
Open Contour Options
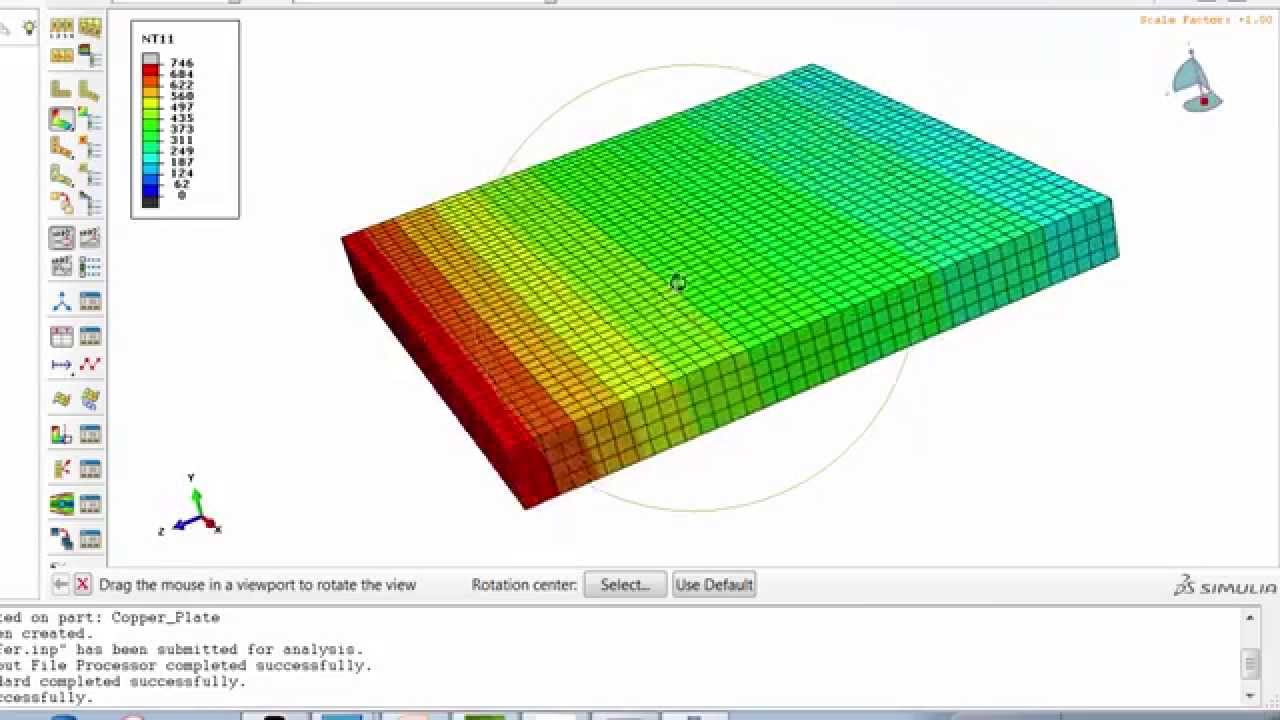89,120
